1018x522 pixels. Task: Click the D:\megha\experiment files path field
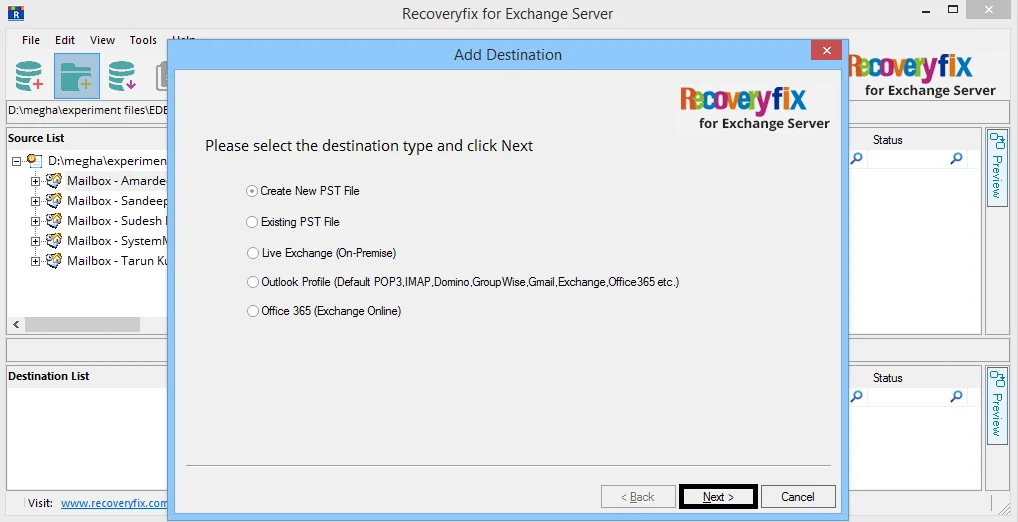pos(87,110)
